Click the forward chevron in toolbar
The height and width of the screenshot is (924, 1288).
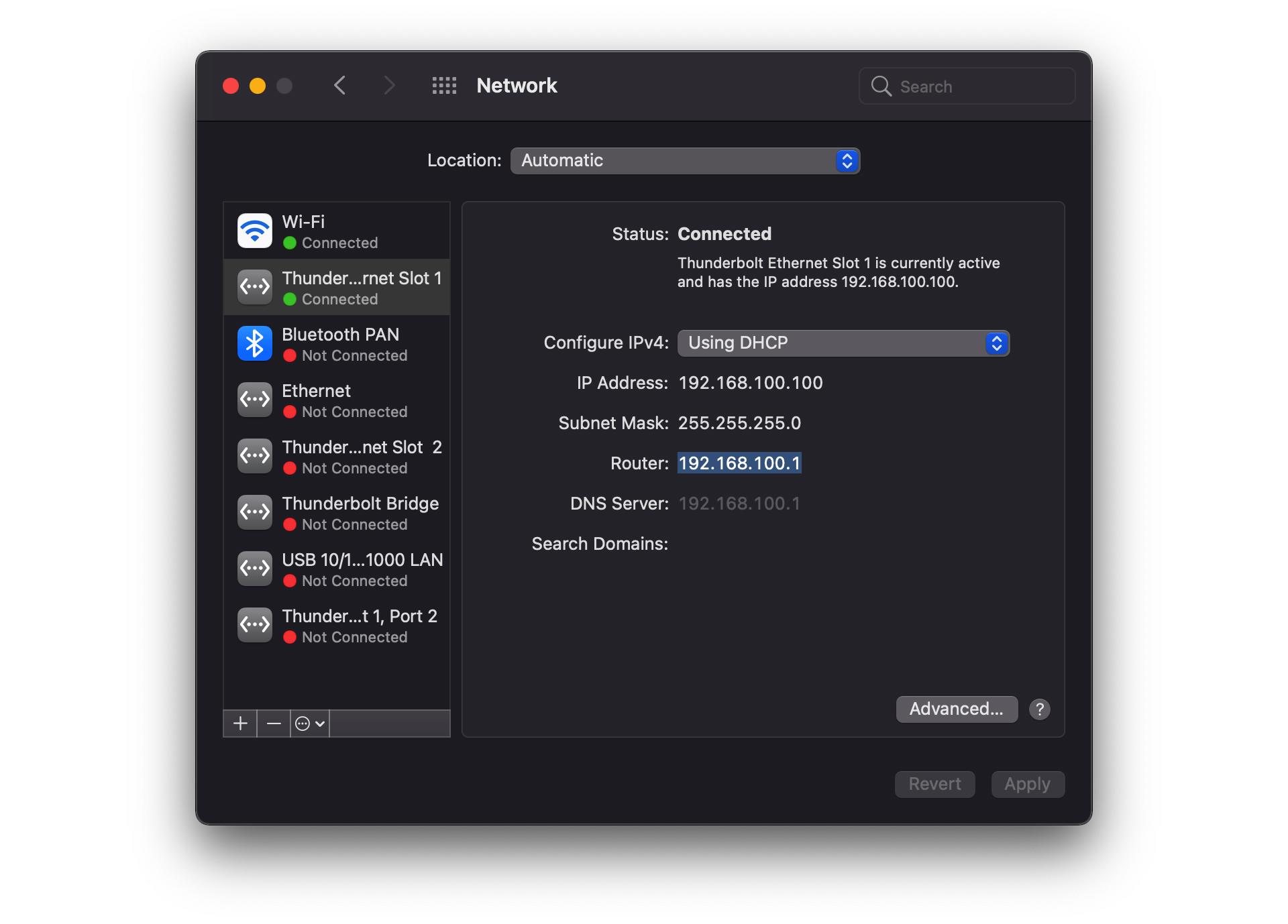coord(389,86)
